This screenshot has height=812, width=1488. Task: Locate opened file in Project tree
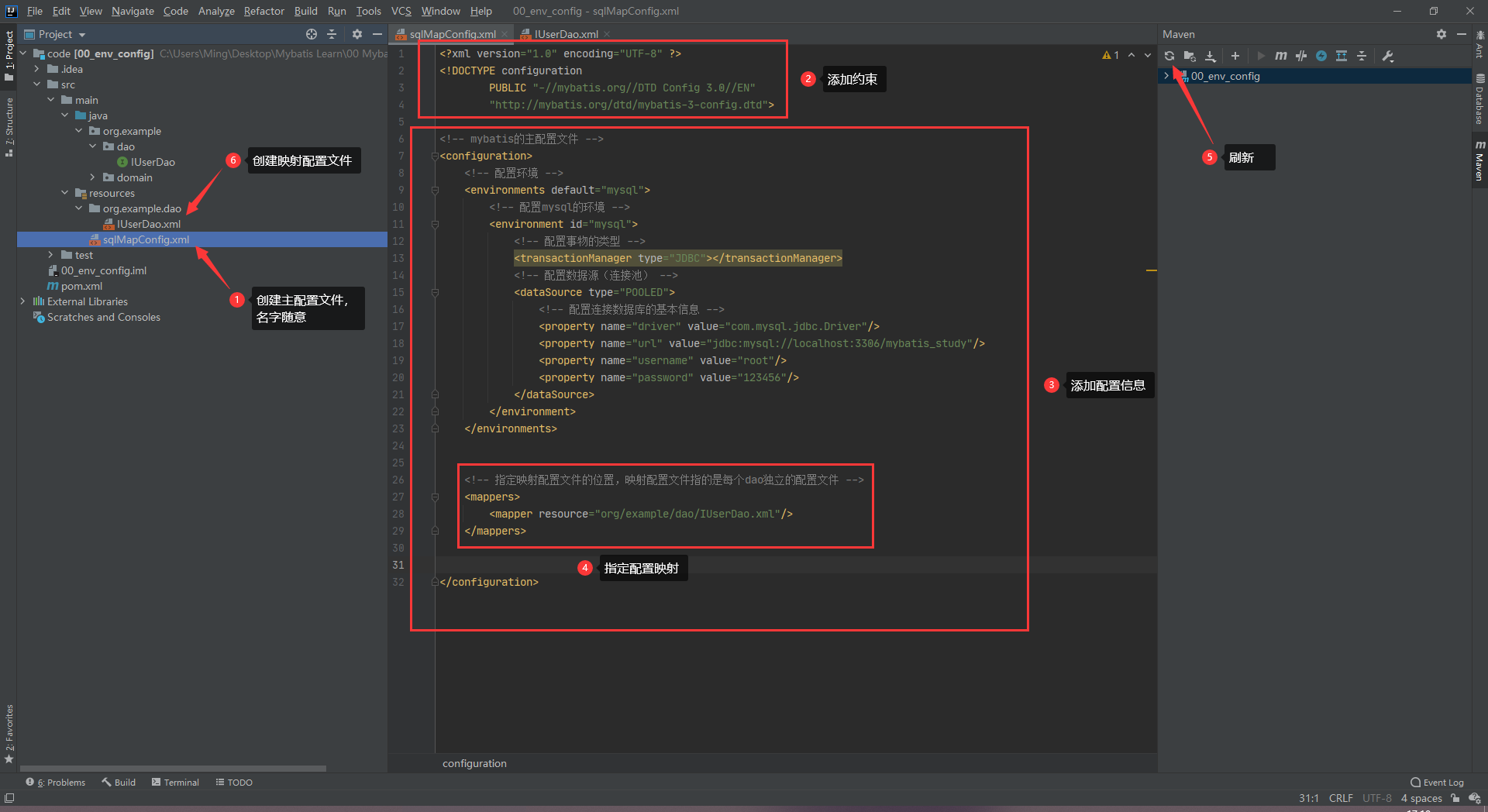[312, 34]
